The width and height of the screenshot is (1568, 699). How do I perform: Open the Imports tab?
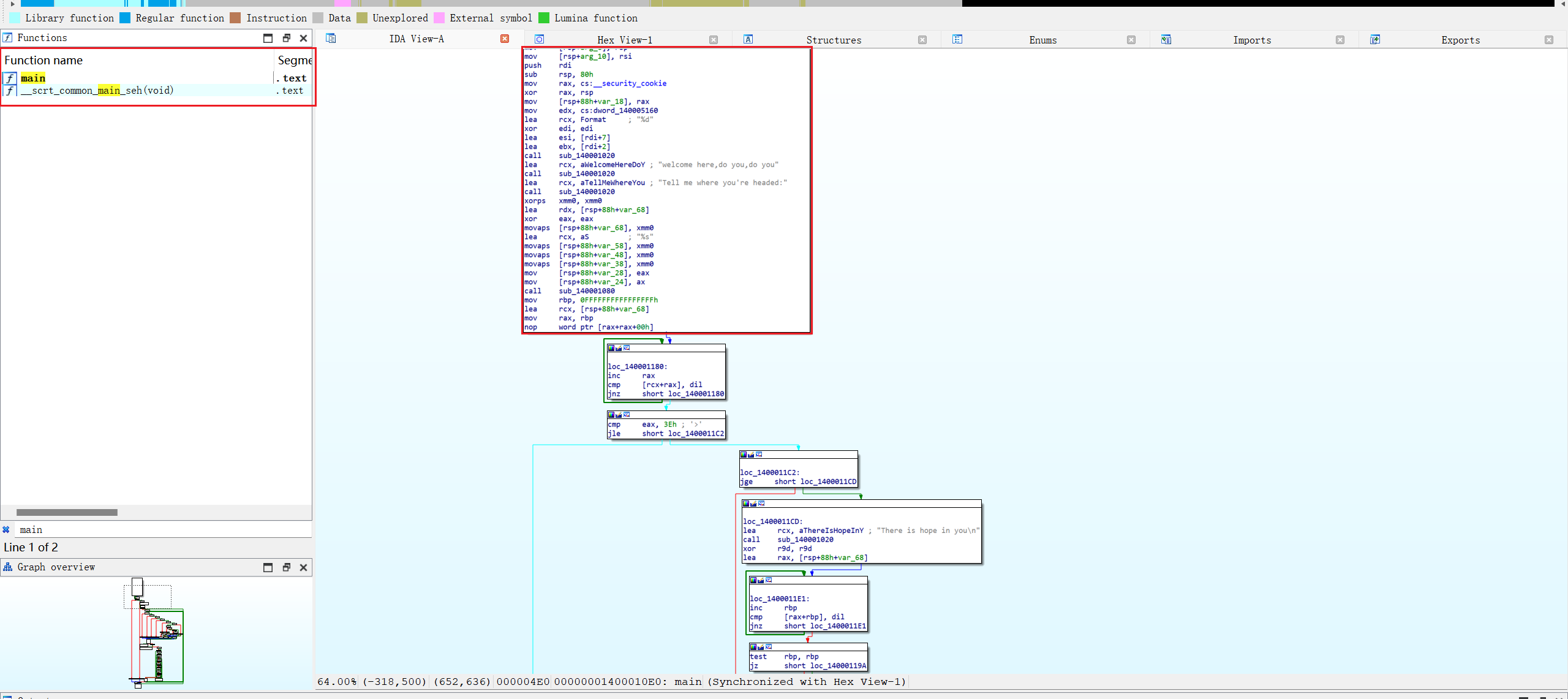coord(1251,40)
